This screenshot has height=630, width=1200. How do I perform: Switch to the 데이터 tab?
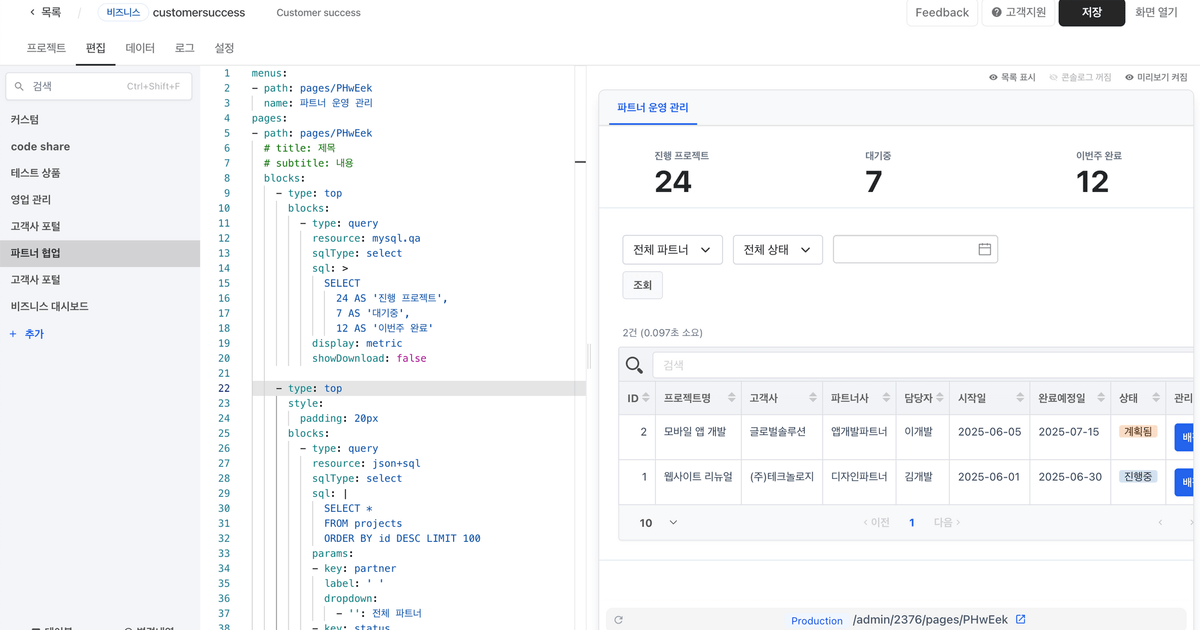pos(140,48)
